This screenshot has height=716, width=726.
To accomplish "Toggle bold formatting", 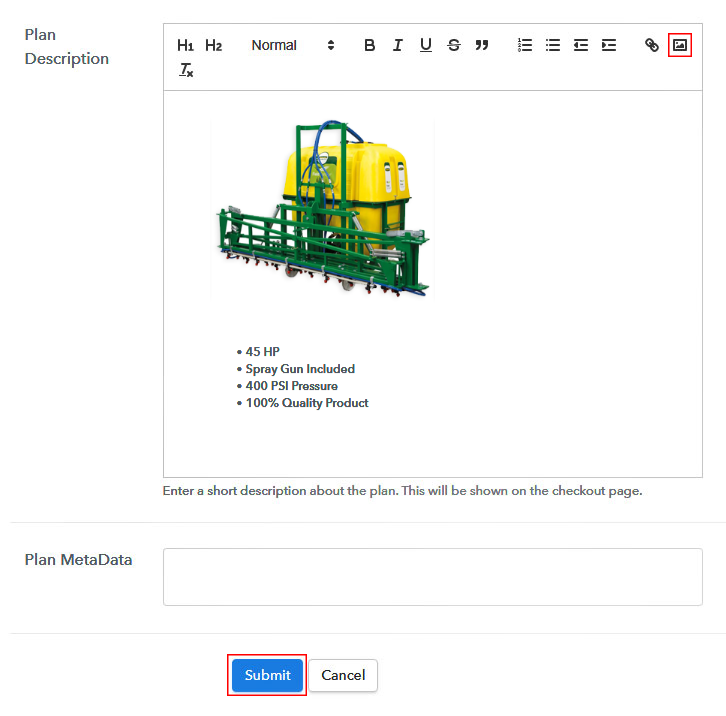I will (x=369, y=45).
